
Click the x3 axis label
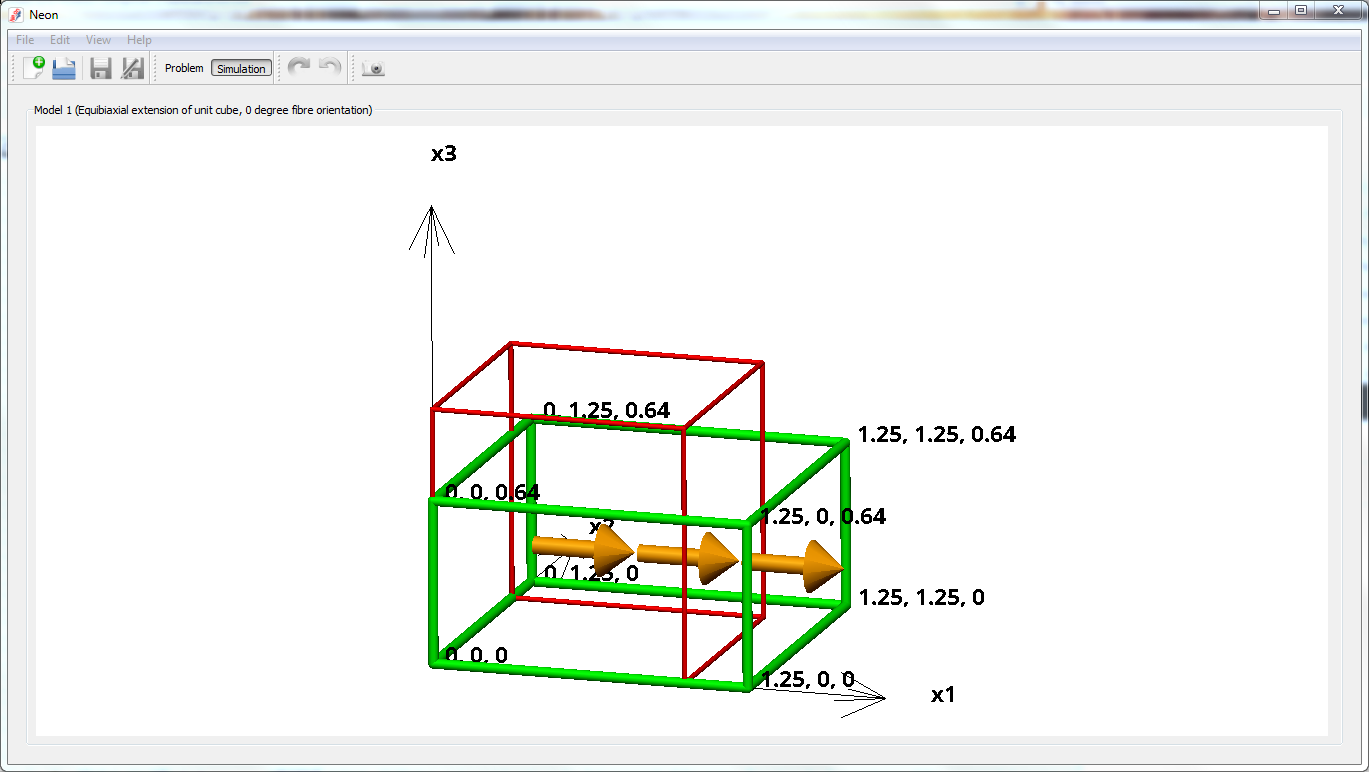444,154
